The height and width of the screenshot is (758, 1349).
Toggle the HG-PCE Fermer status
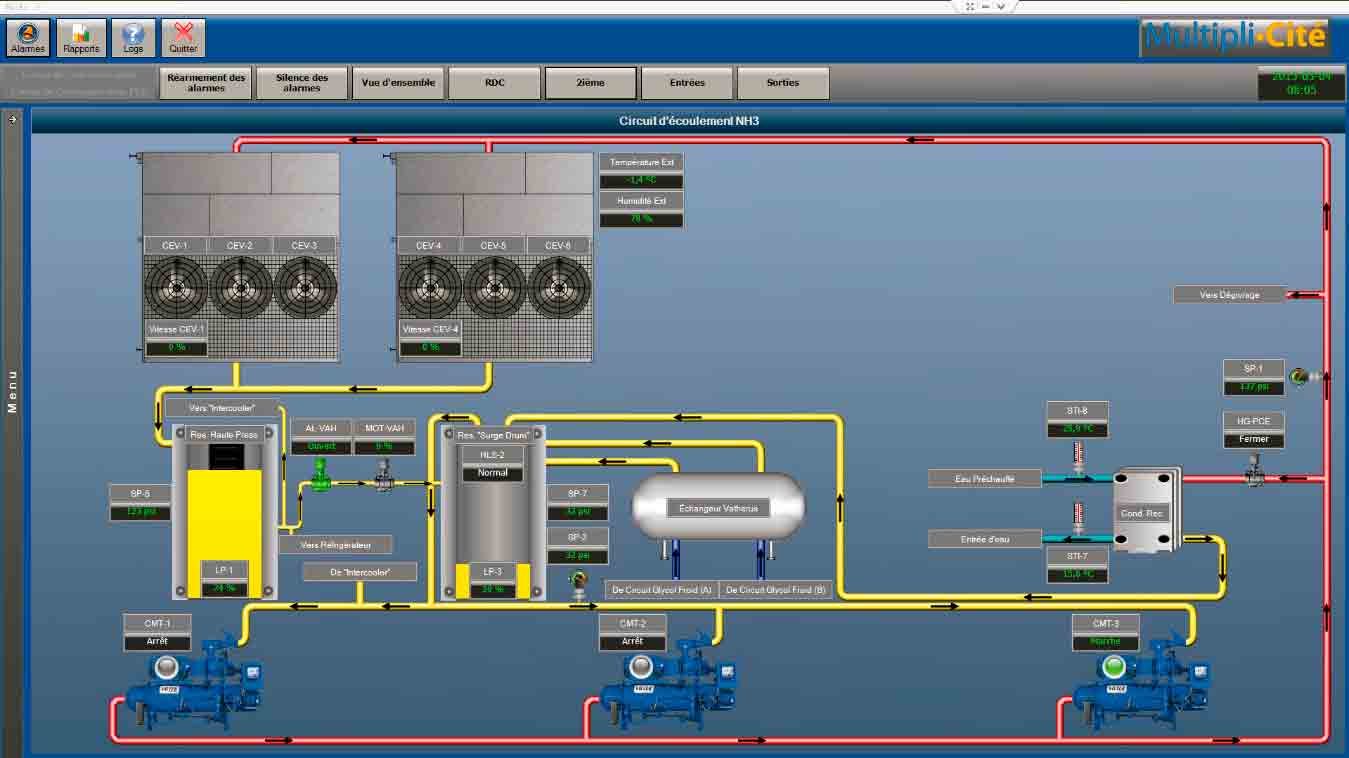coord(1253,439)
